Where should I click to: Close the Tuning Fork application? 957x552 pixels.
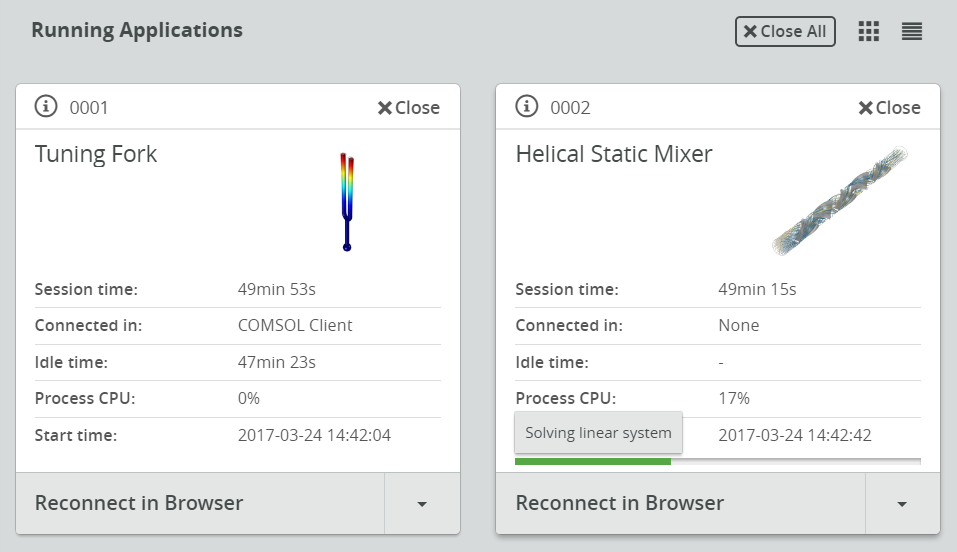pyautogui.click(x=408, y=108)
